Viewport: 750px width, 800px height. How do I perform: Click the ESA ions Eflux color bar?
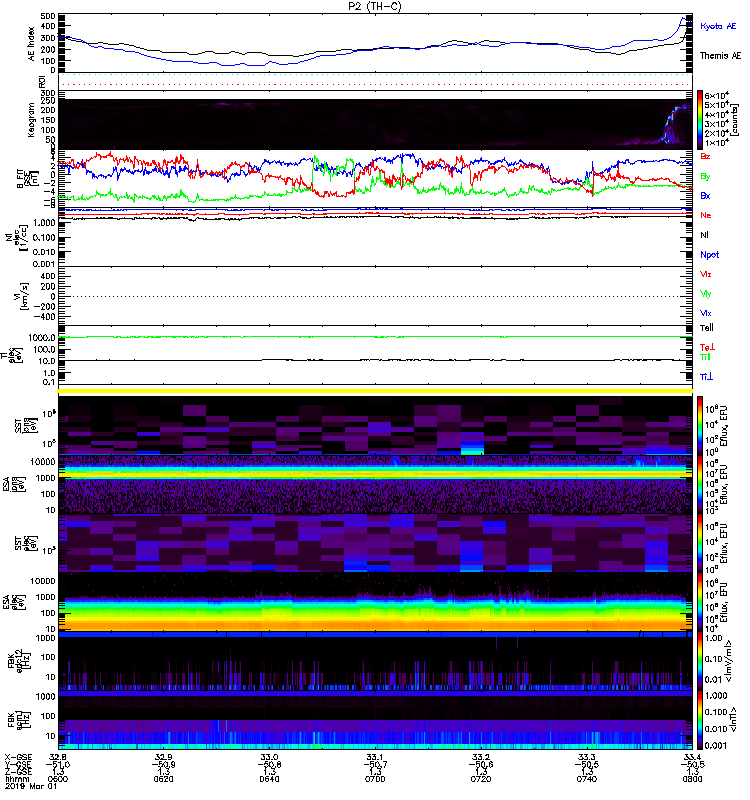coord(700,485)
